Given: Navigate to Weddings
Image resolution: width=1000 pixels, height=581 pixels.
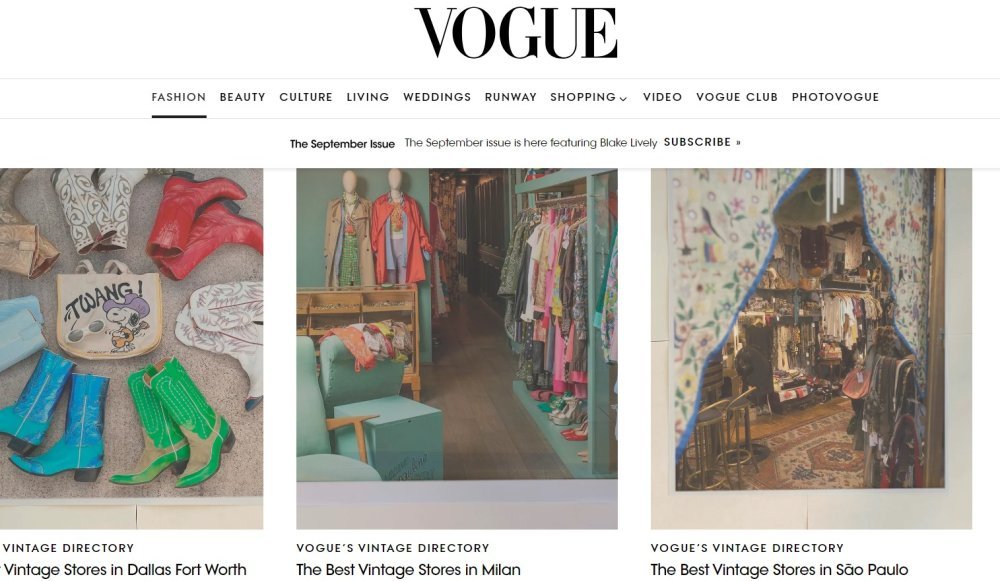Looking at the screenshot, I should [437, 97].
